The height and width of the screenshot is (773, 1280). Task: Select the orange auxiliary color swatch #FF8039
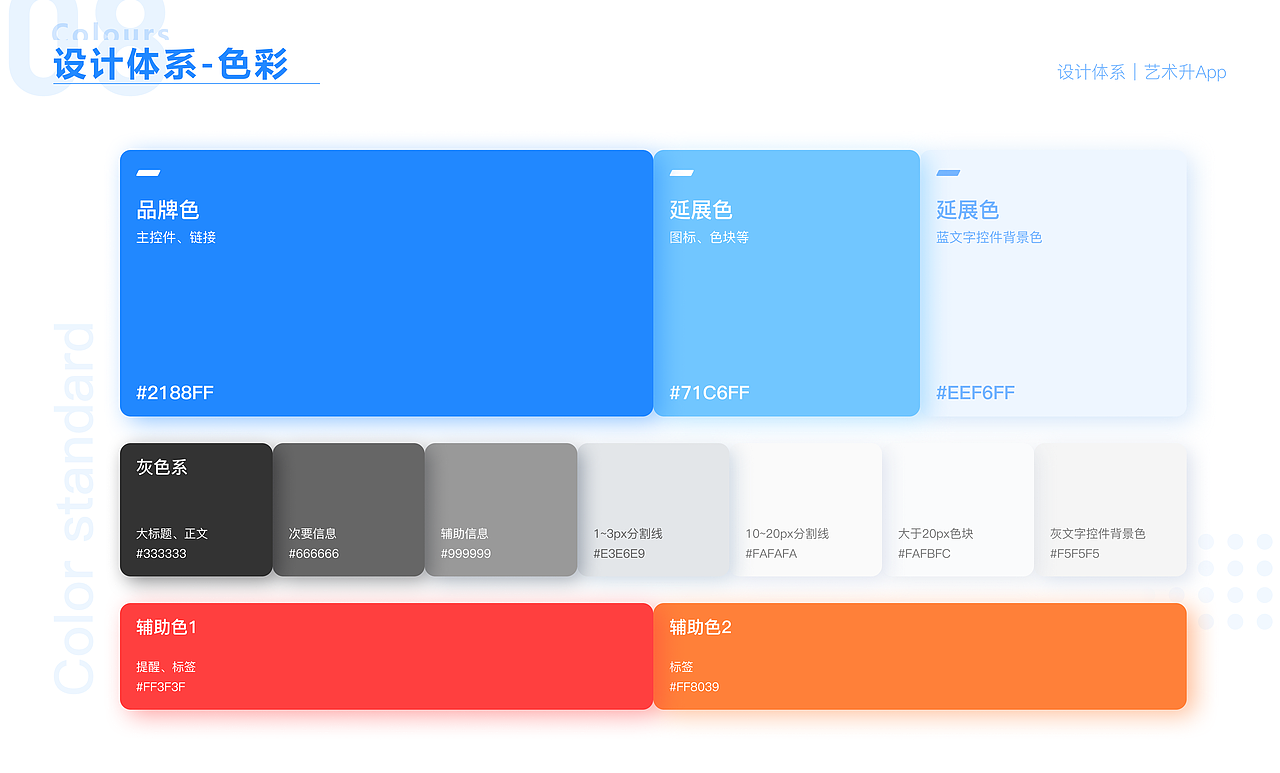(x=920, y=656)
